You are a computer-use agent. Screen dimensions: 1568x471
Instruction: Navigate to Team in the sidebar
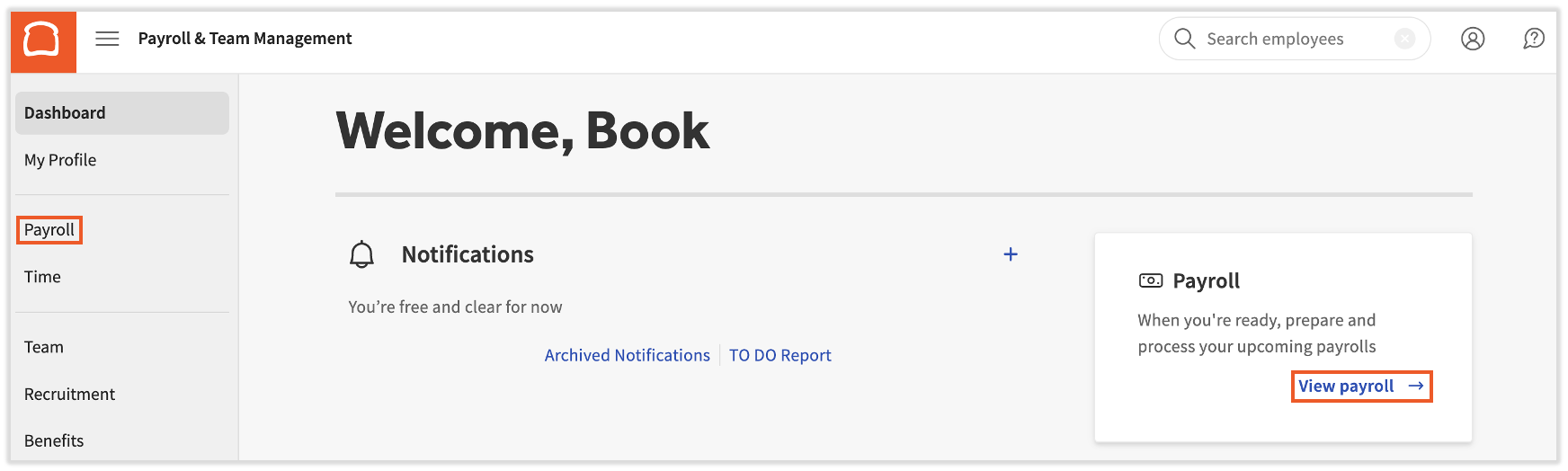[44, 347]
